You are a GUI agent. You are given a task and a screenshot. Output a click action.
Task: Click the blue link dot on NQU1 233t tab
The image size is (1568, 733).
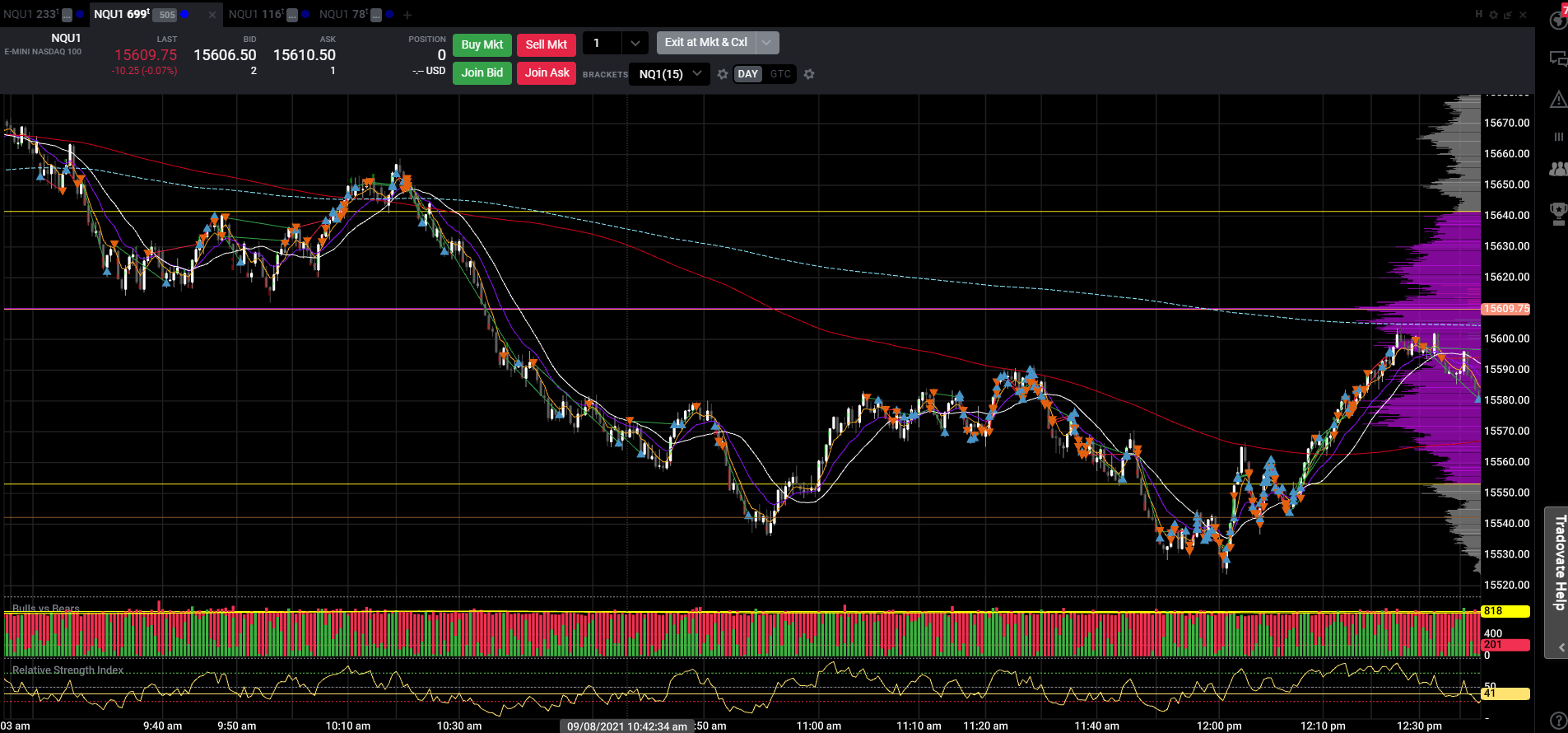click(79, 14)
